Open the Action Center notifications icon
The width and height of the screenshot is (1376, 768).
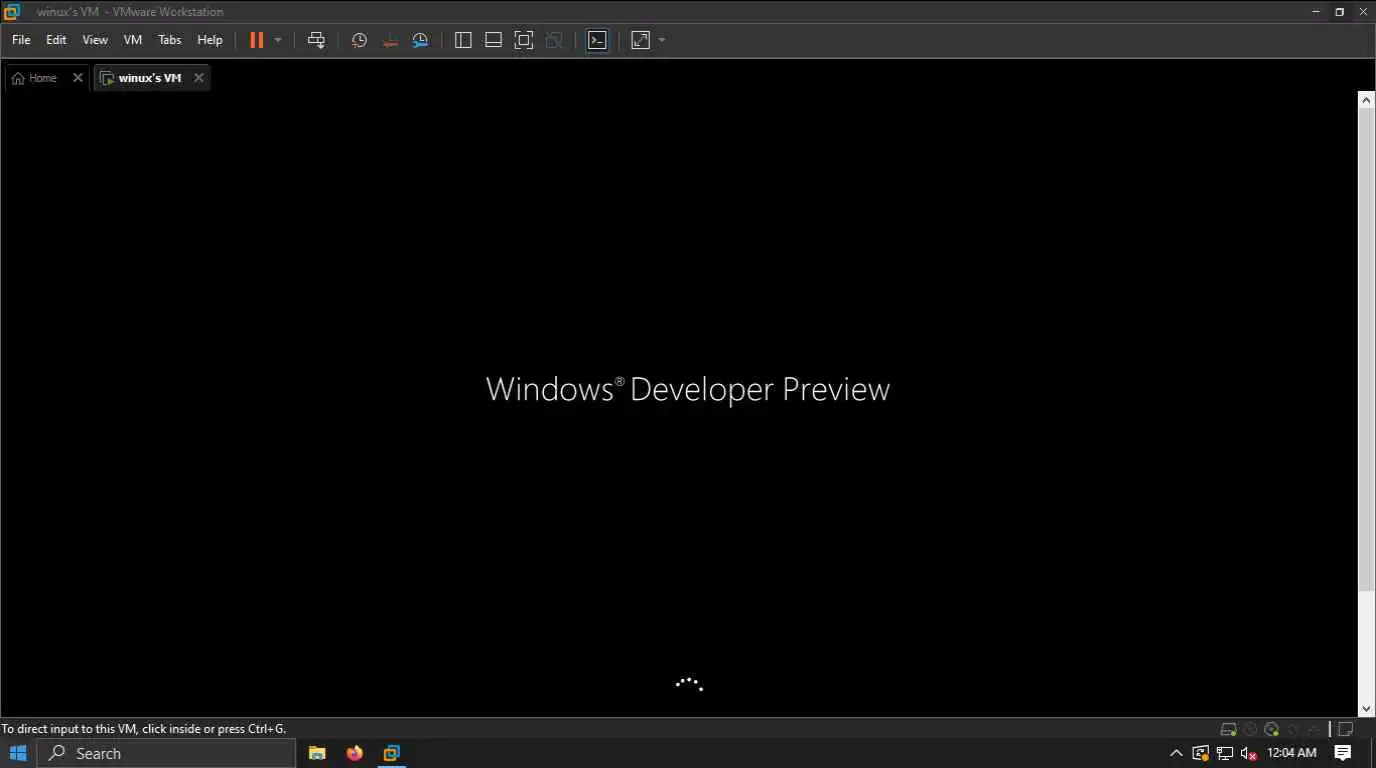click(1343, 753)
